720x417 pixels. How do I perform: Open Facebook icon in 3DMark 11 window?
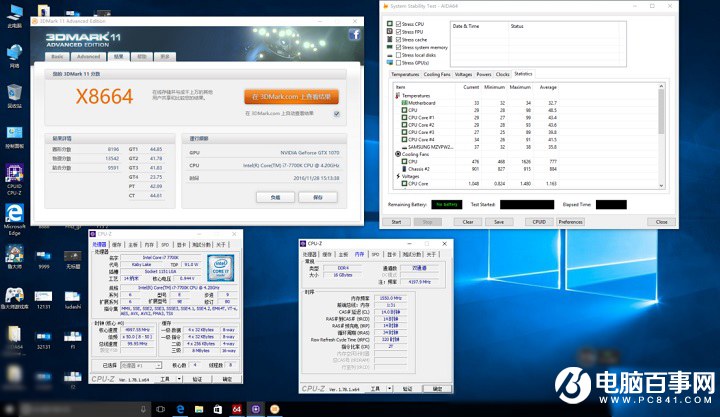click(x=354, y=34)
